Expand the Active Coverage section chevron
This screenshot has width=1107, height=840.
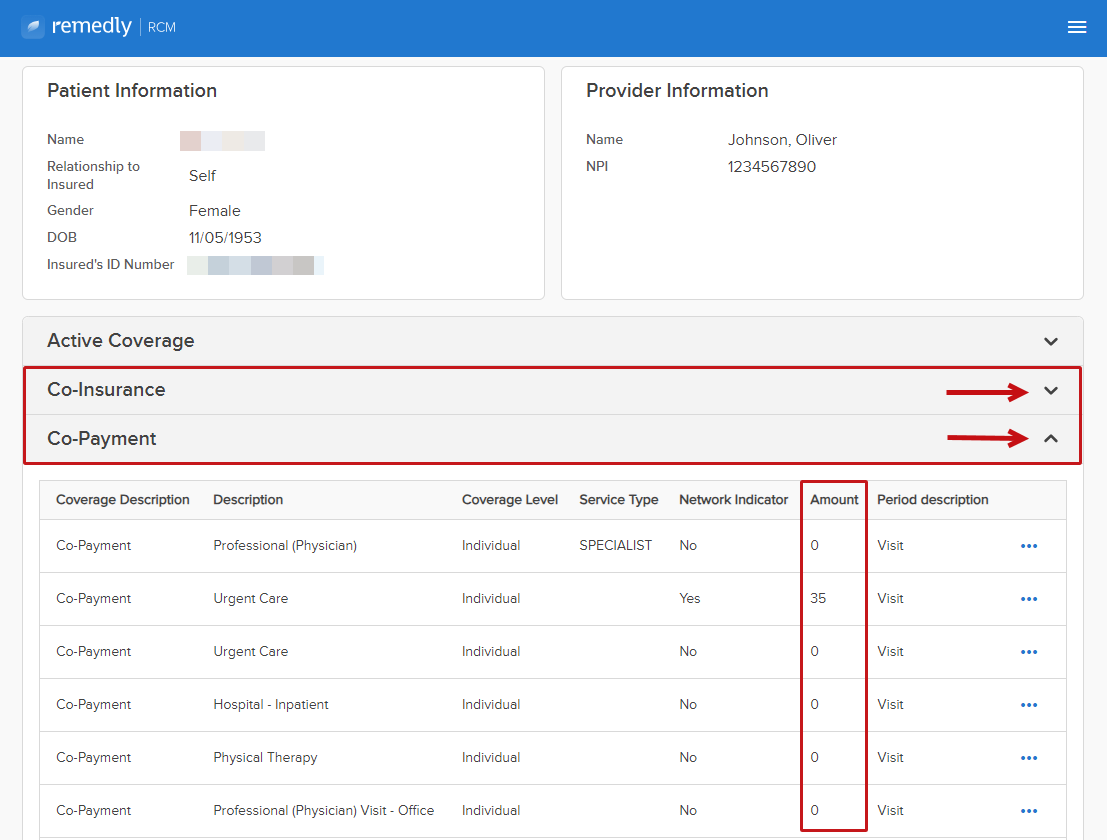(1051, 342)
